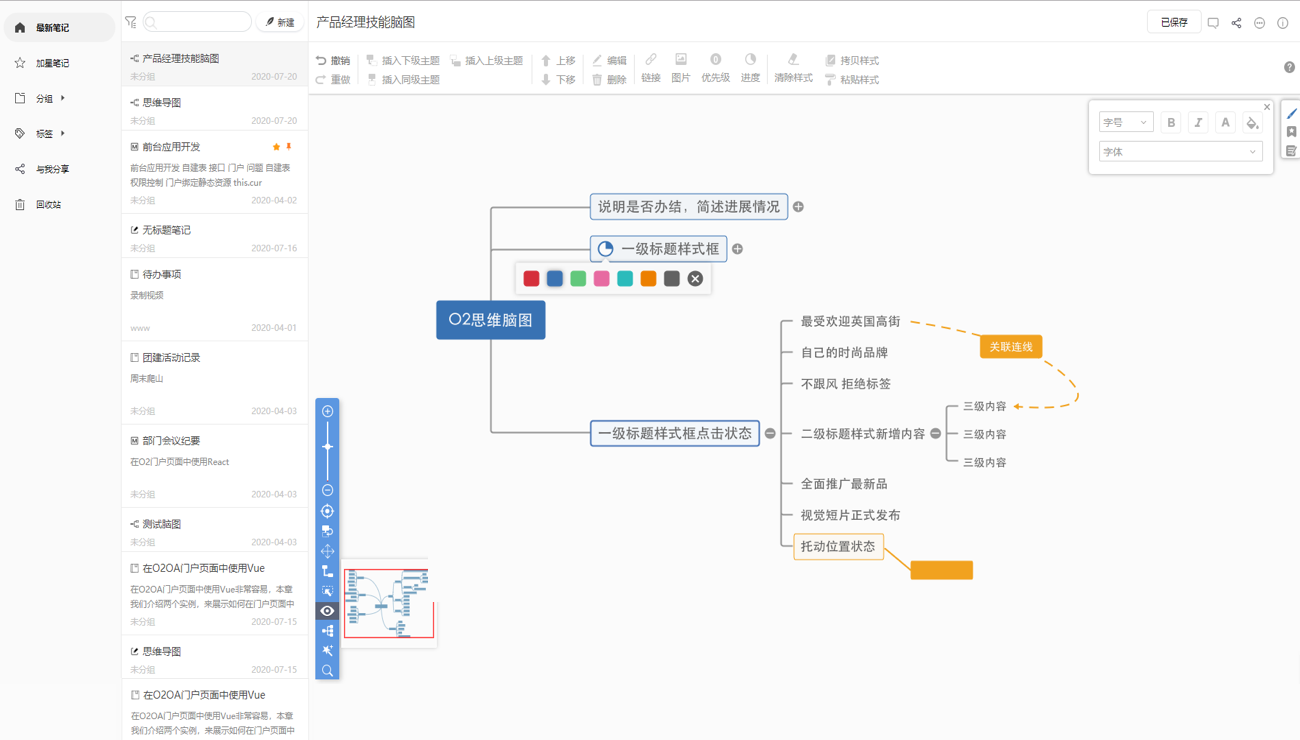Image resolution: width=1300 pixels, height=740 pixels.
Task: Click the new note (新建) button
Action: click(280, 22)
